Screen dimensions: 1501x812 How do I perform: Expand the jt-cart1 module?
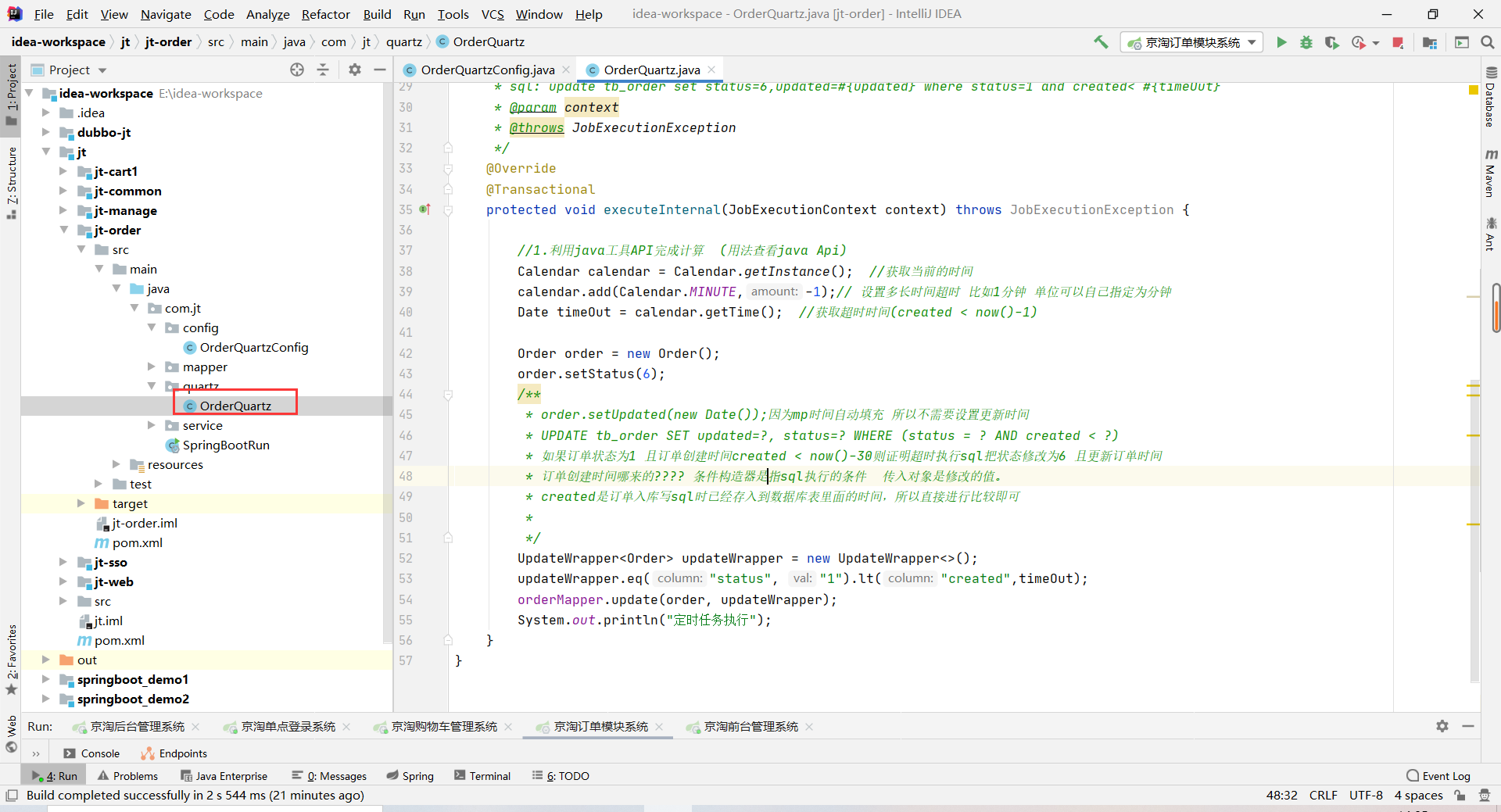[63, 171]
